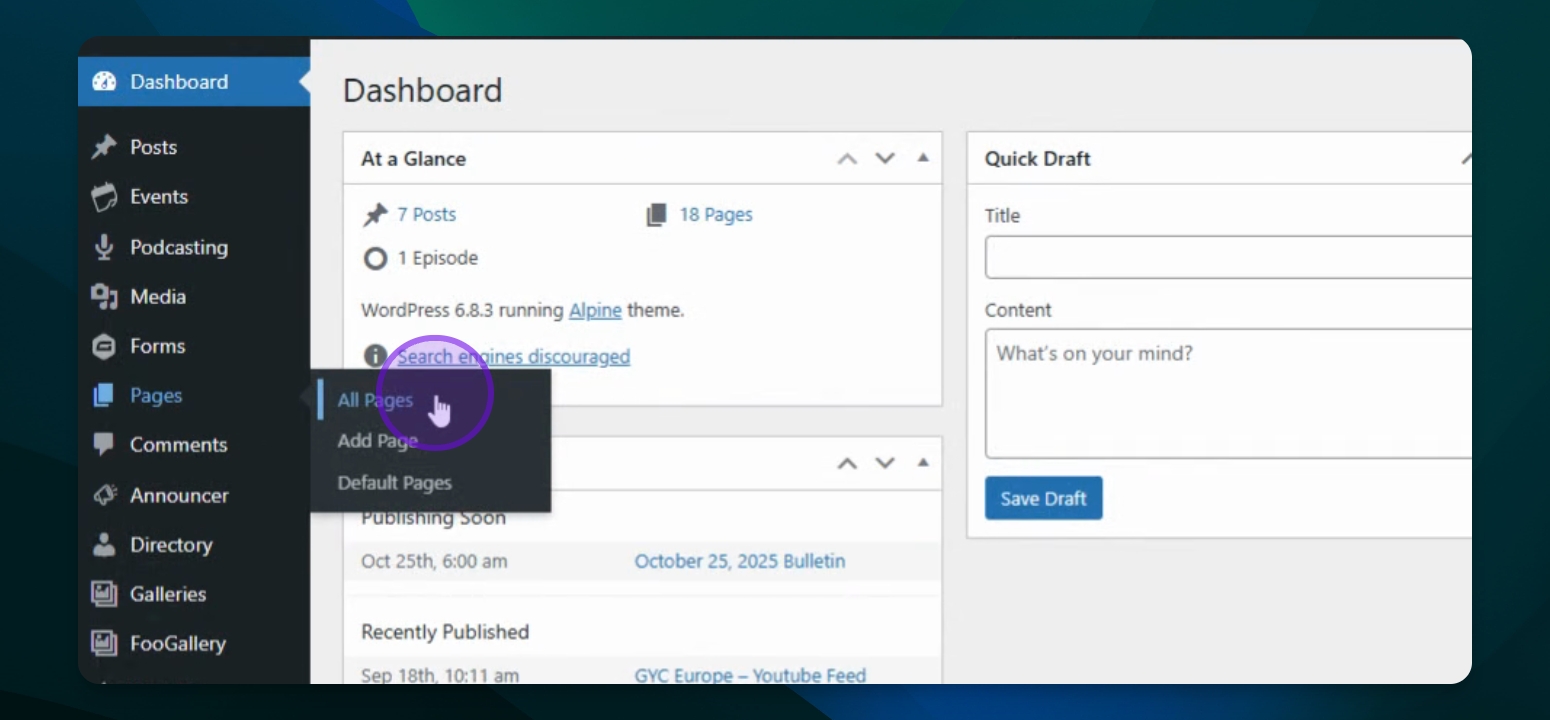The width and height of the screenshot is (1550, 720).
Task: Click the Podcasting microphone icon
Action: [x=104, y=247]
